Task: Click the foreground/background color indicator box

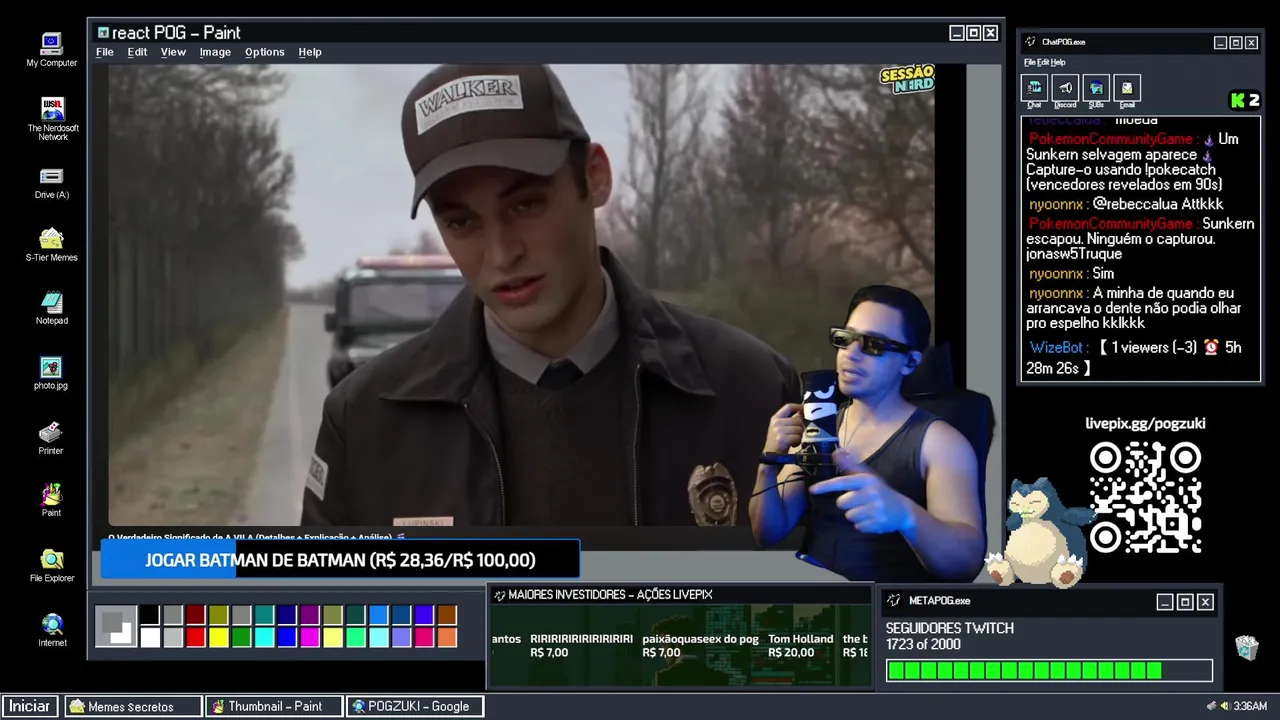Action: tap(116, 626)
